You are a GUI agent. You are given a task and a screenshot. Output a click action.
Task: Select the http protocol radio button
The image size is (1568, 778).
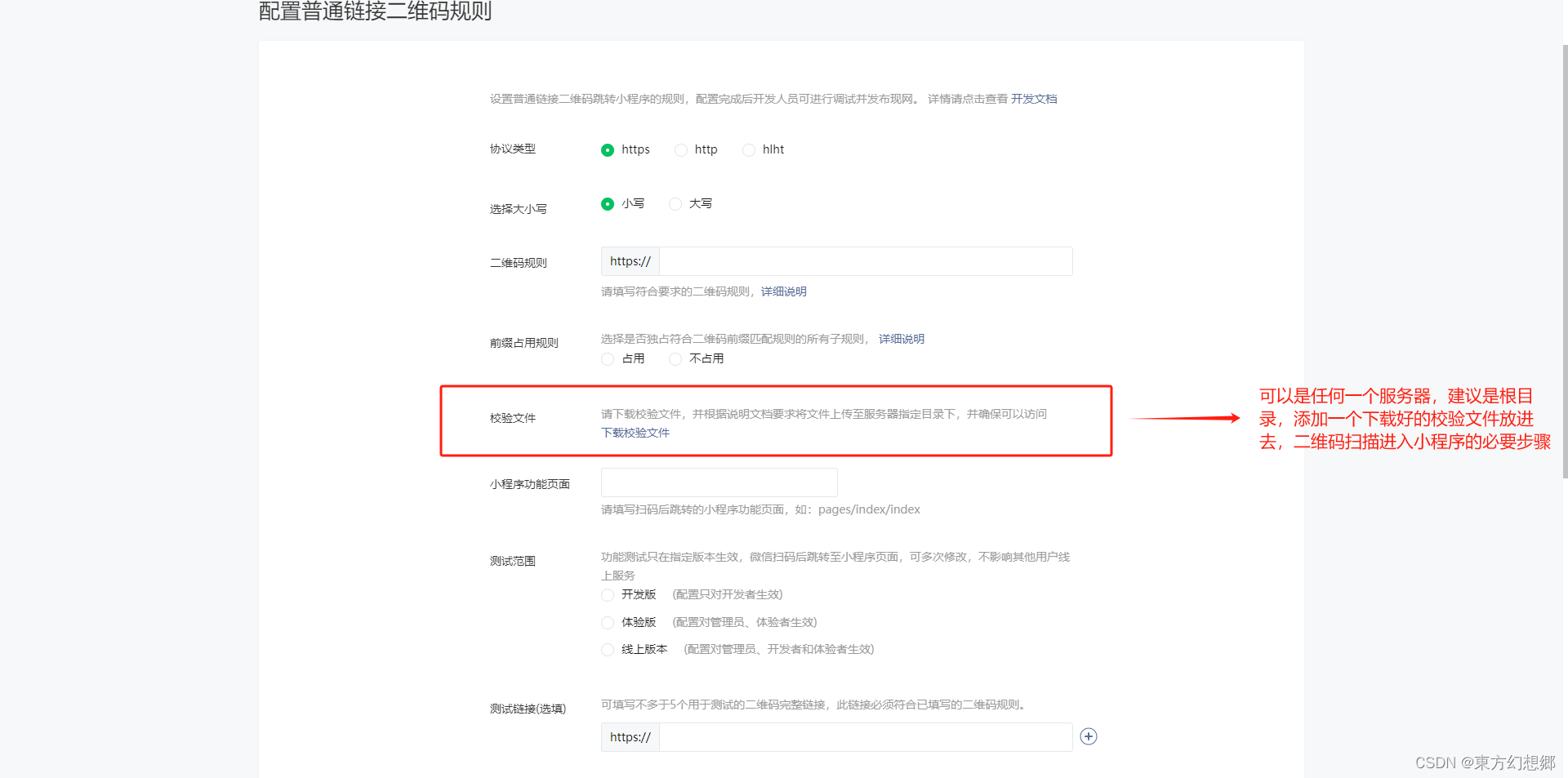681,150
